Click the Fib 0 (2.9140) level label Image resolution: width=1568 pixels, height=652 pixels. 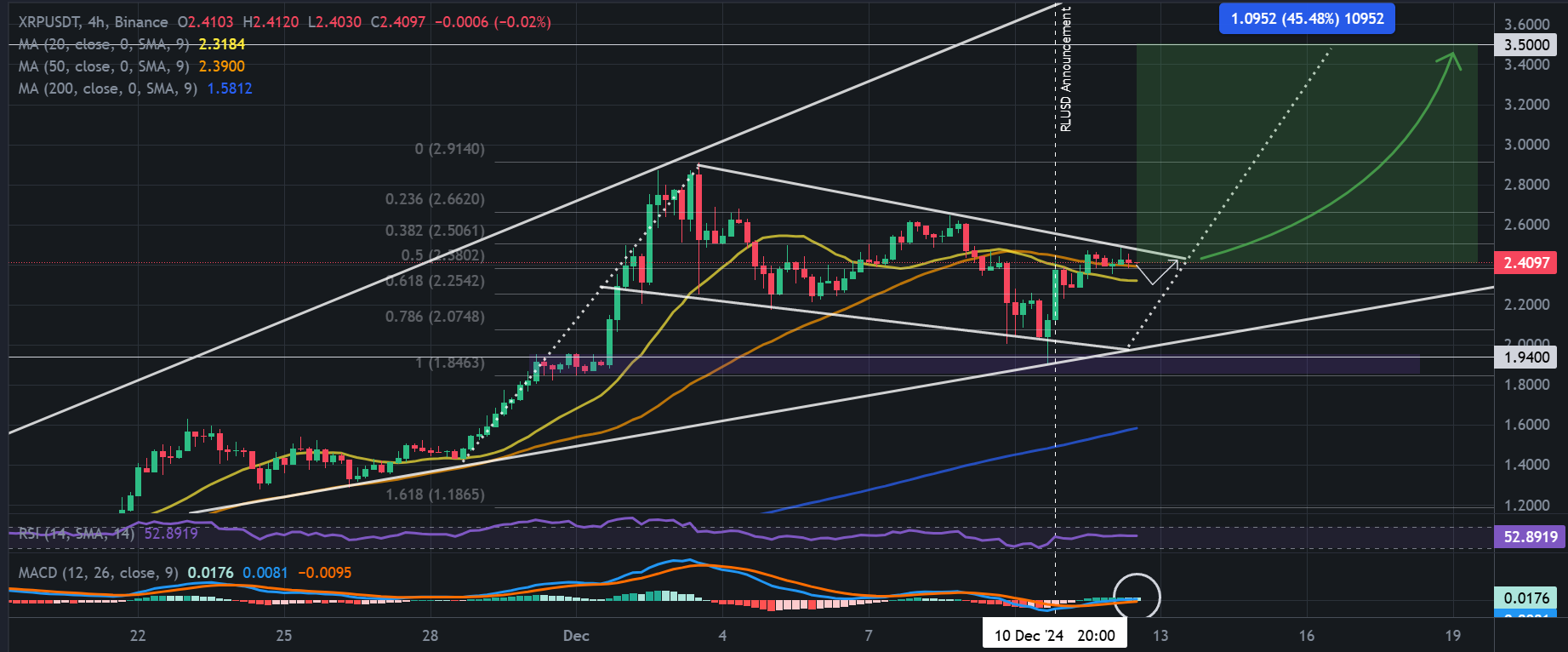(x=450, y=149)
